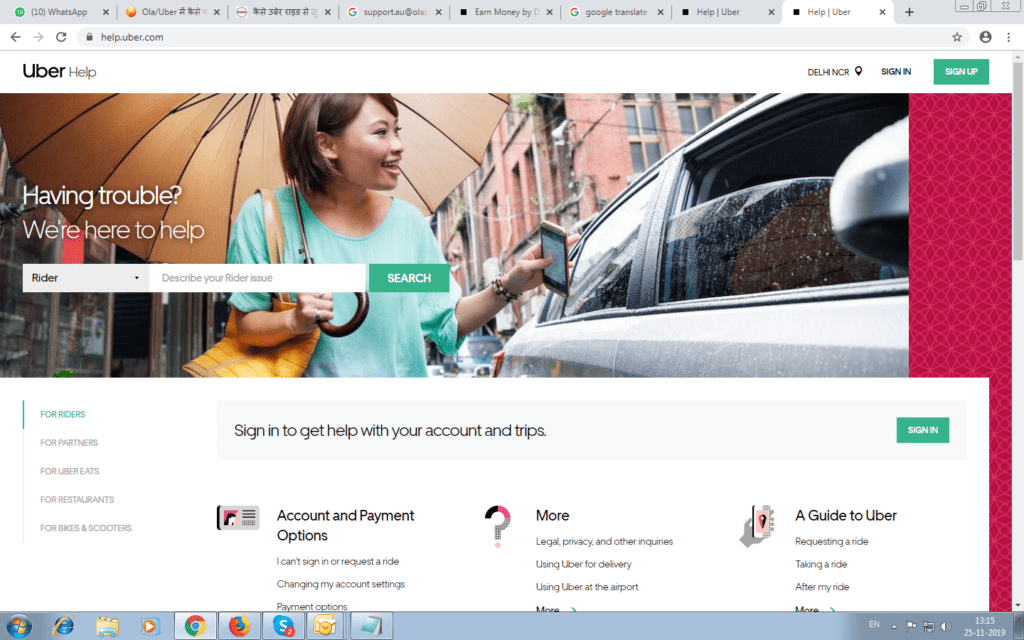The height and width of the screenshot is (640, 1024).
Task: Click the Account and Payment Options card icon
Action: click(x=238, y=518)
